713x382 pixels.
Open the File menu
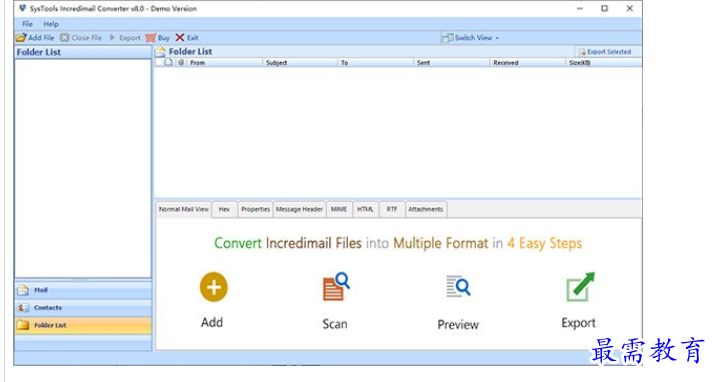click(x=28, y=24)
